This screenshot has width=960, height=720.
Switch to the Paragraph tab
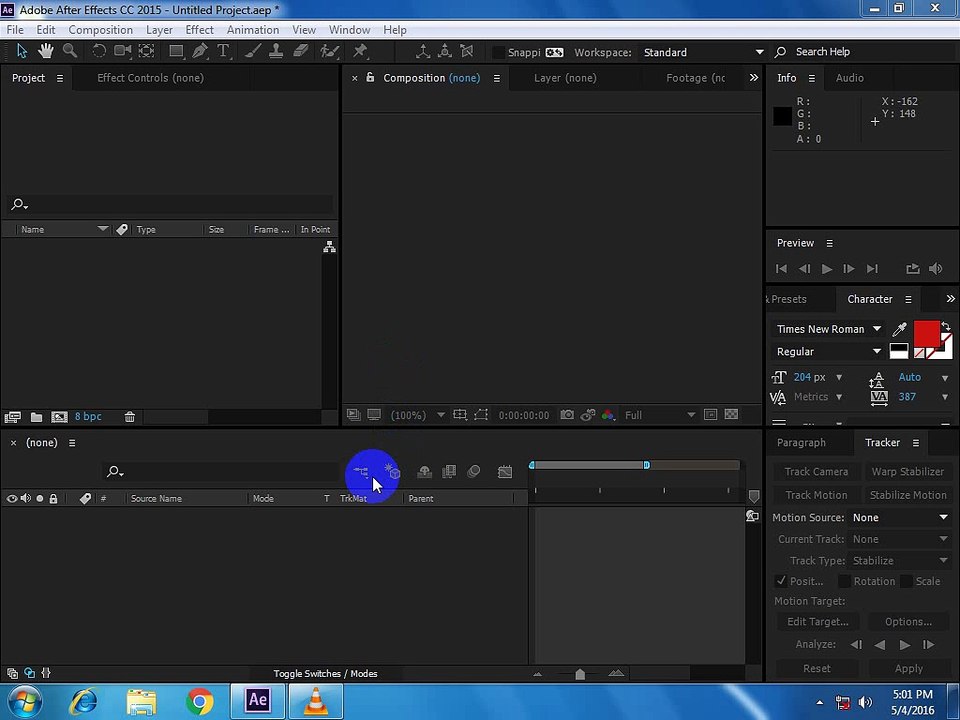801,443
